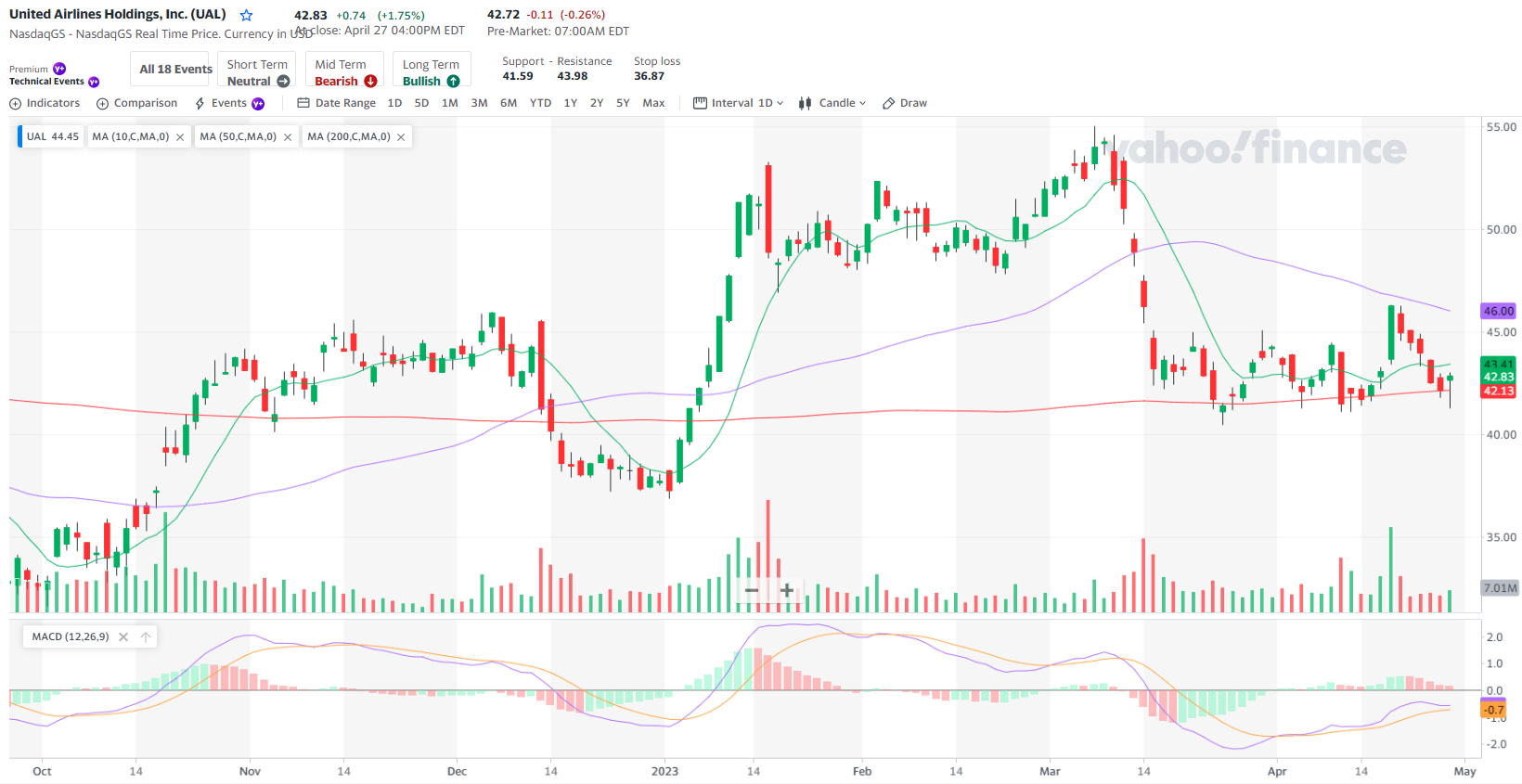Click the Neutral sideways arrow icon

(x=283, y=82)
